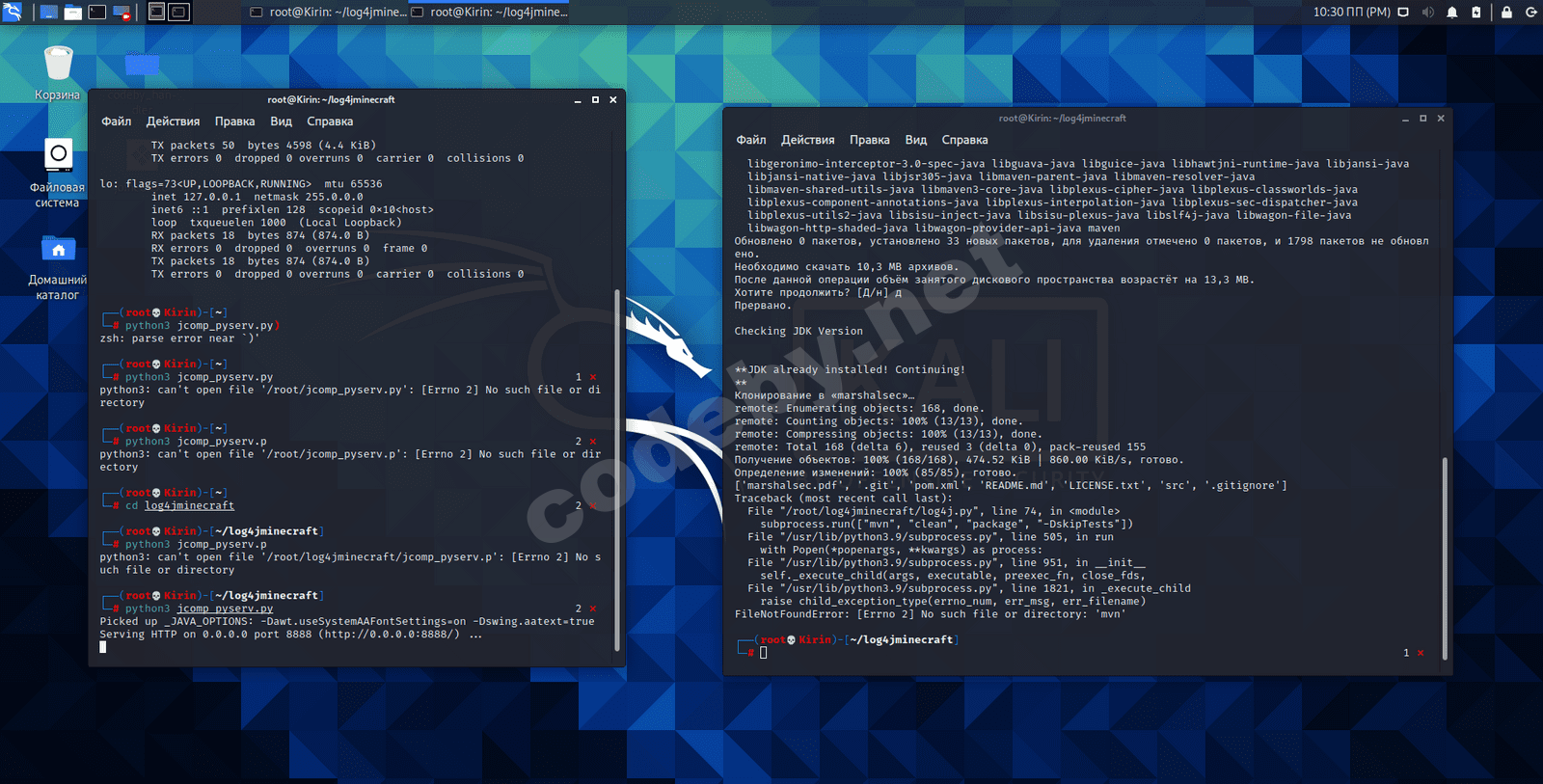Click subprocess.run mvn clean package line
Screen dimensions: 1543x784
coord(947,525)
